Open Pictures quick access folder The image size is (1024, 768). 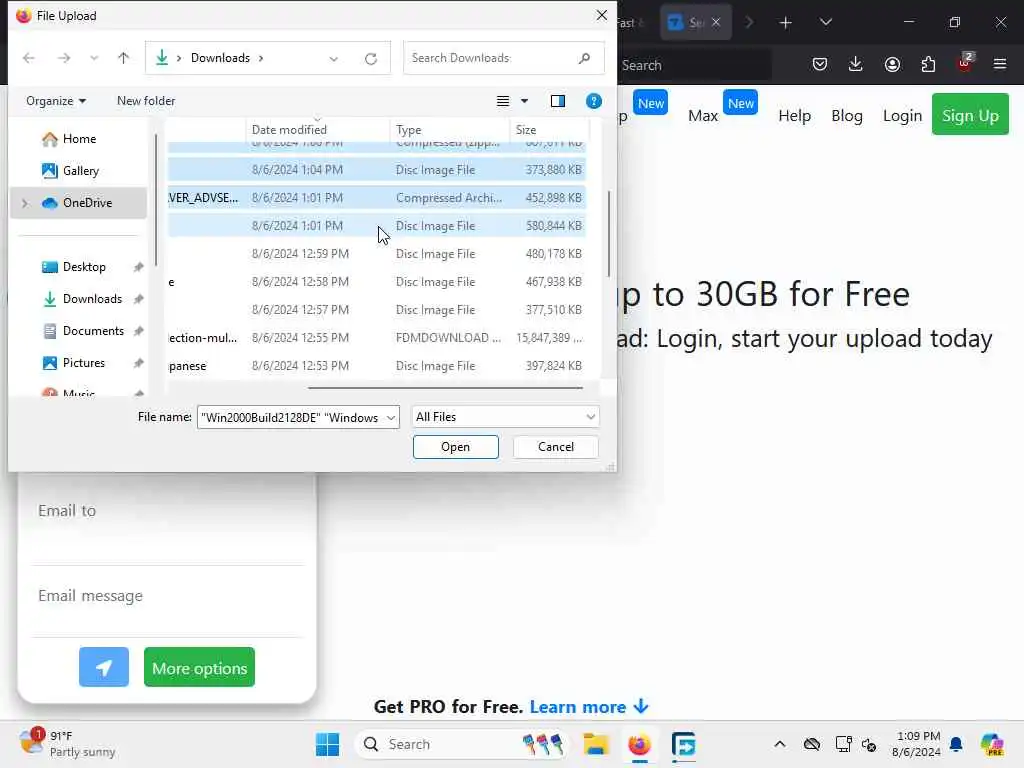point(83,363)
